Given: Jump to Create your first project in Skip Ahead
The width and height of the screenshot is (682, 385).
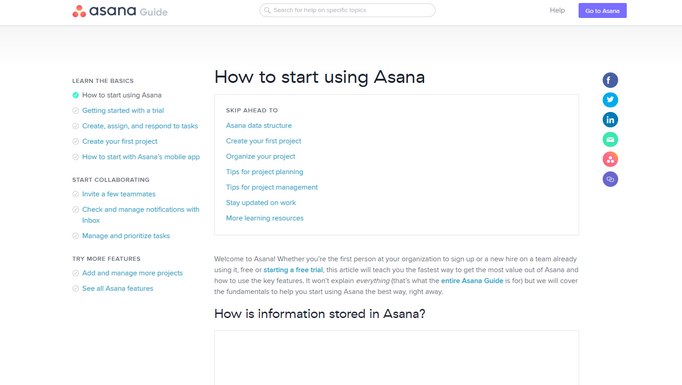Looking at the screenshot, I should pyautogui.click(x=263, y=141).
